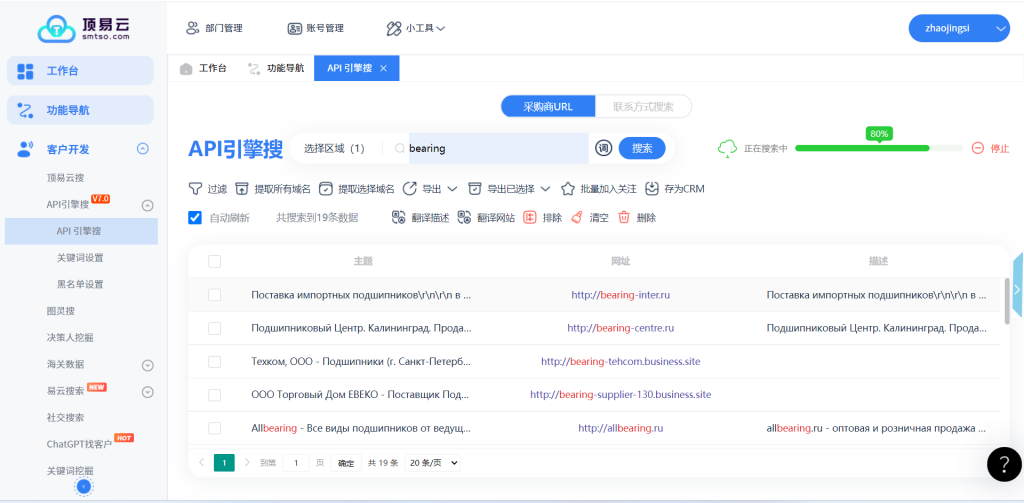The height and width of the screenshot is (503, 1024).
Task: Tick the select-all checkbox in table header
Action: (214, 261)
